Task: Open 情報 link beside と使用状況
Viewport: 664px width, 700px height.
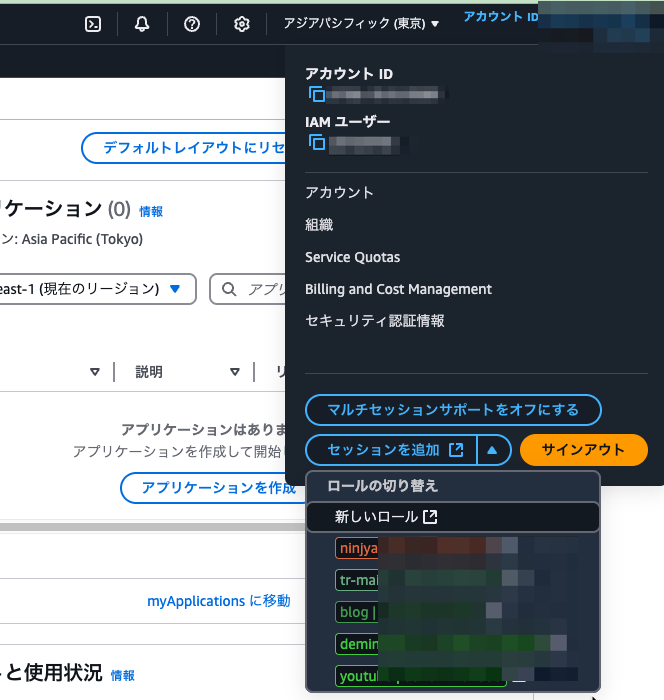Action: (122, 675)
